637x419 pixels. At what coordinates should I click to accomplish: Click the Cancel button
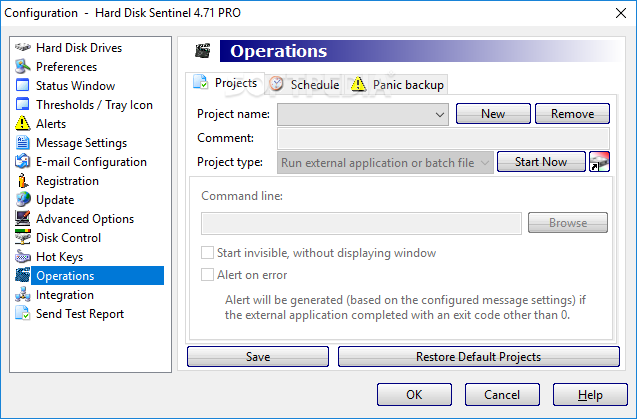click(502, 394)
